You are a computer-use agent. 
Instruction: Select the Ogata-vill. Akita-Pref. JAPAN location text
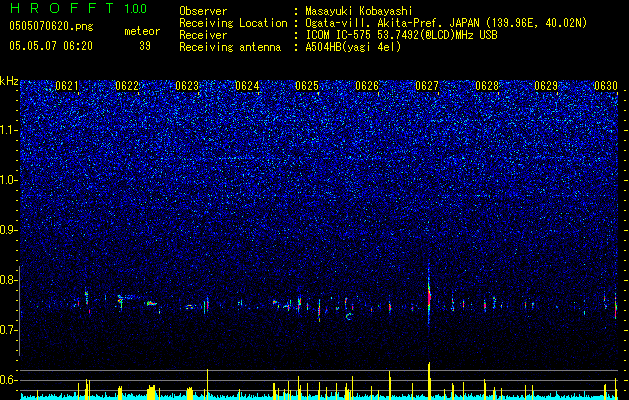point(446,23)
